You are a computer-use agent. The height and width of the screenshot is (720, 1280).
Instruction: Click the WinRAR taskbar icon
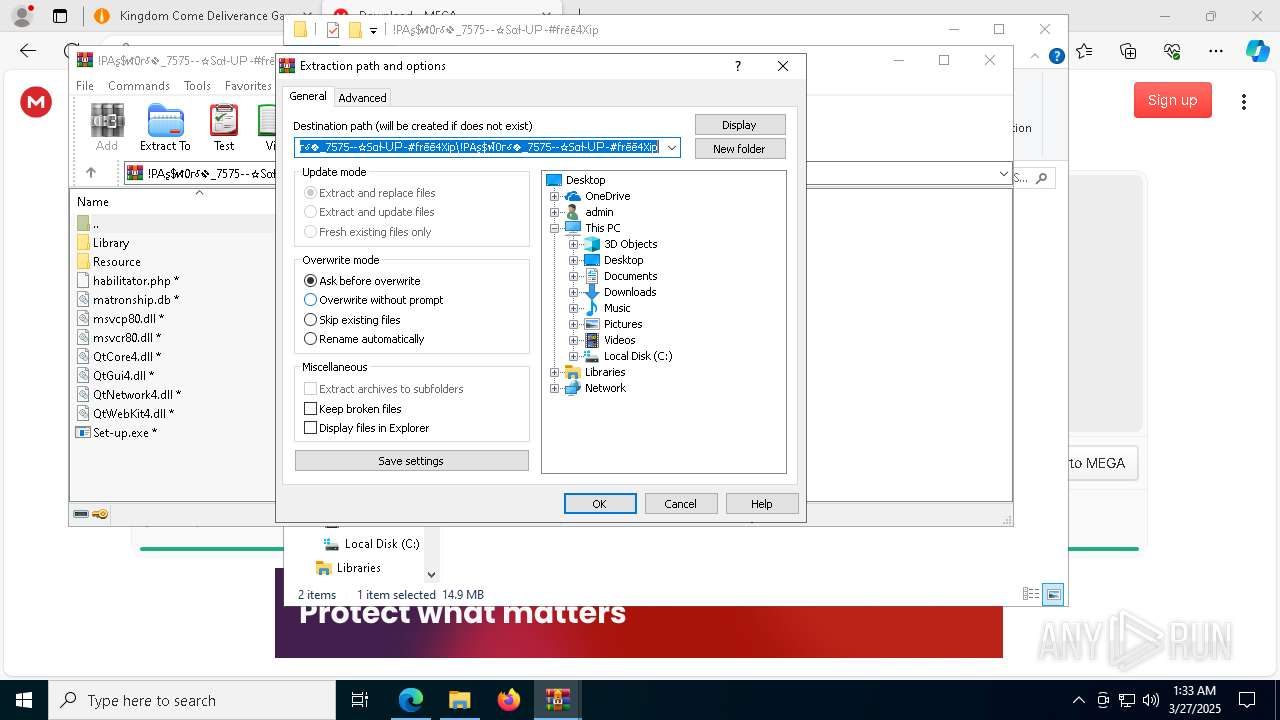click(558, 700)
